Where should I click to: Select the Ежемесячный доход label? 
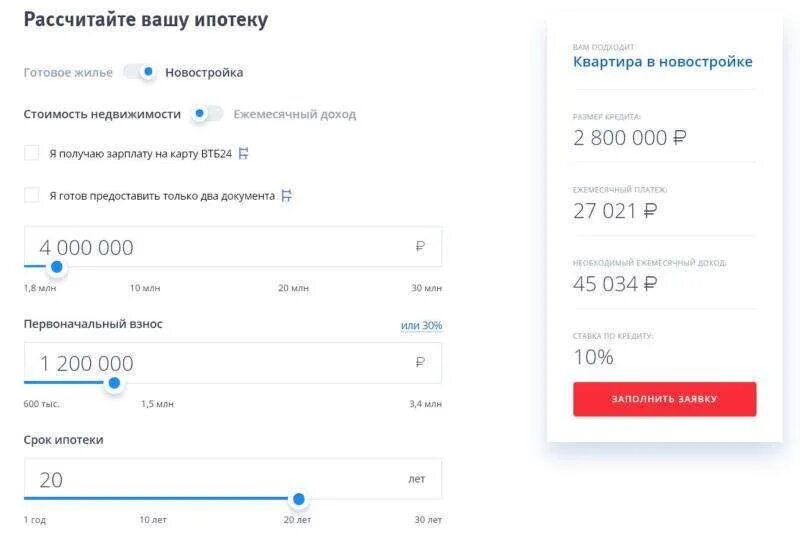pyautogui.click(x=294, y=114)
